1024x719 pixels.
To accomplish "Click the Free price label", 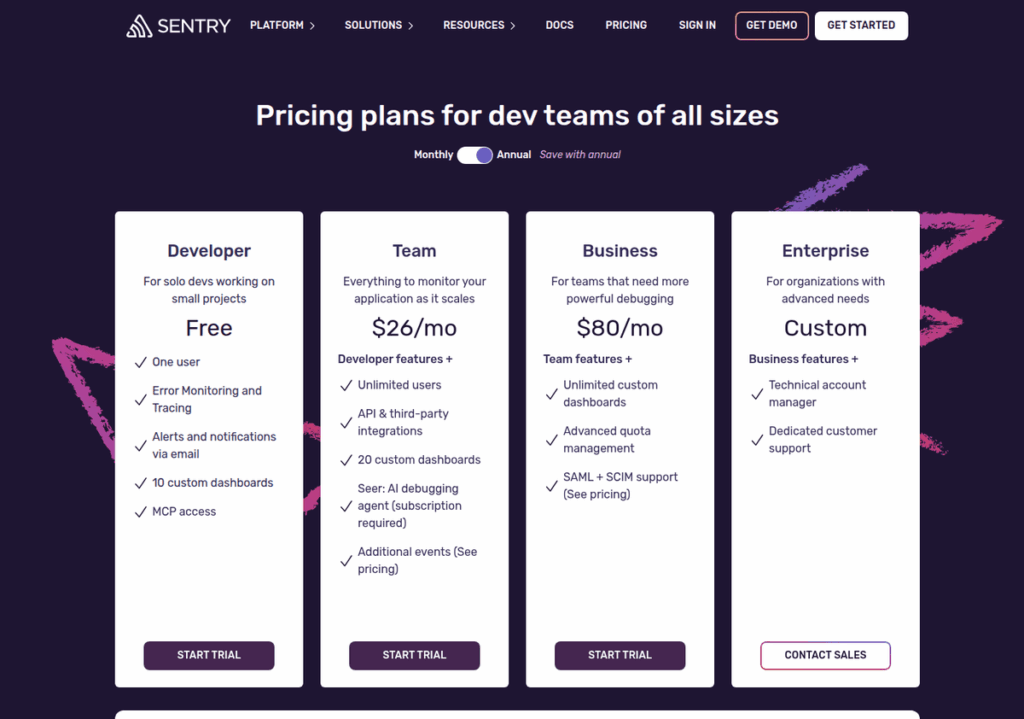I will 209,328.
